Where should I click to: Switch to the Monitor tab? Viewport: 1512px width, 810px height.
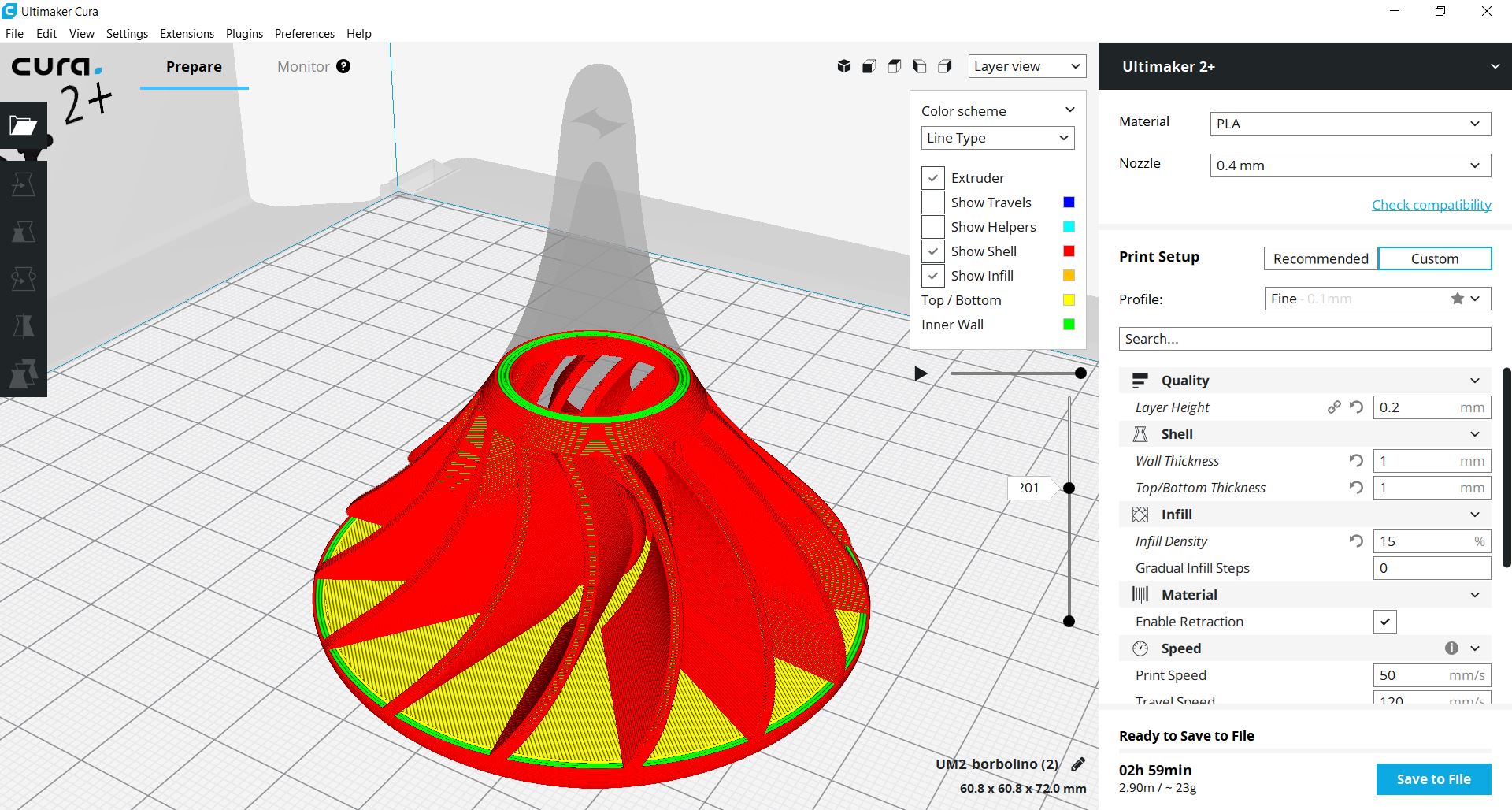[303, 67]
